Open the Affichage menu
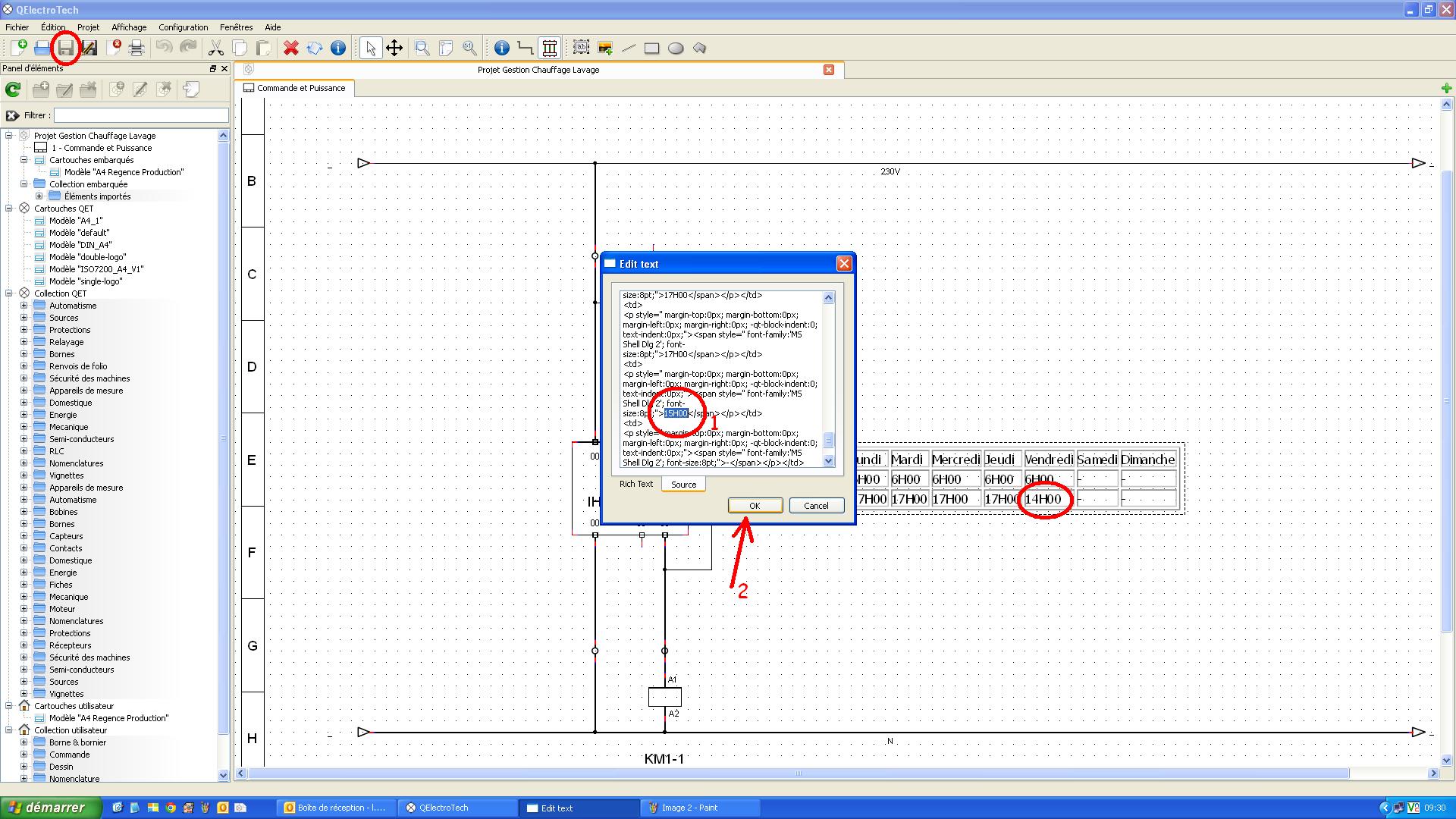Viewport: 1456px width, 819px height. pyautogui.click(x=129, y=27)
